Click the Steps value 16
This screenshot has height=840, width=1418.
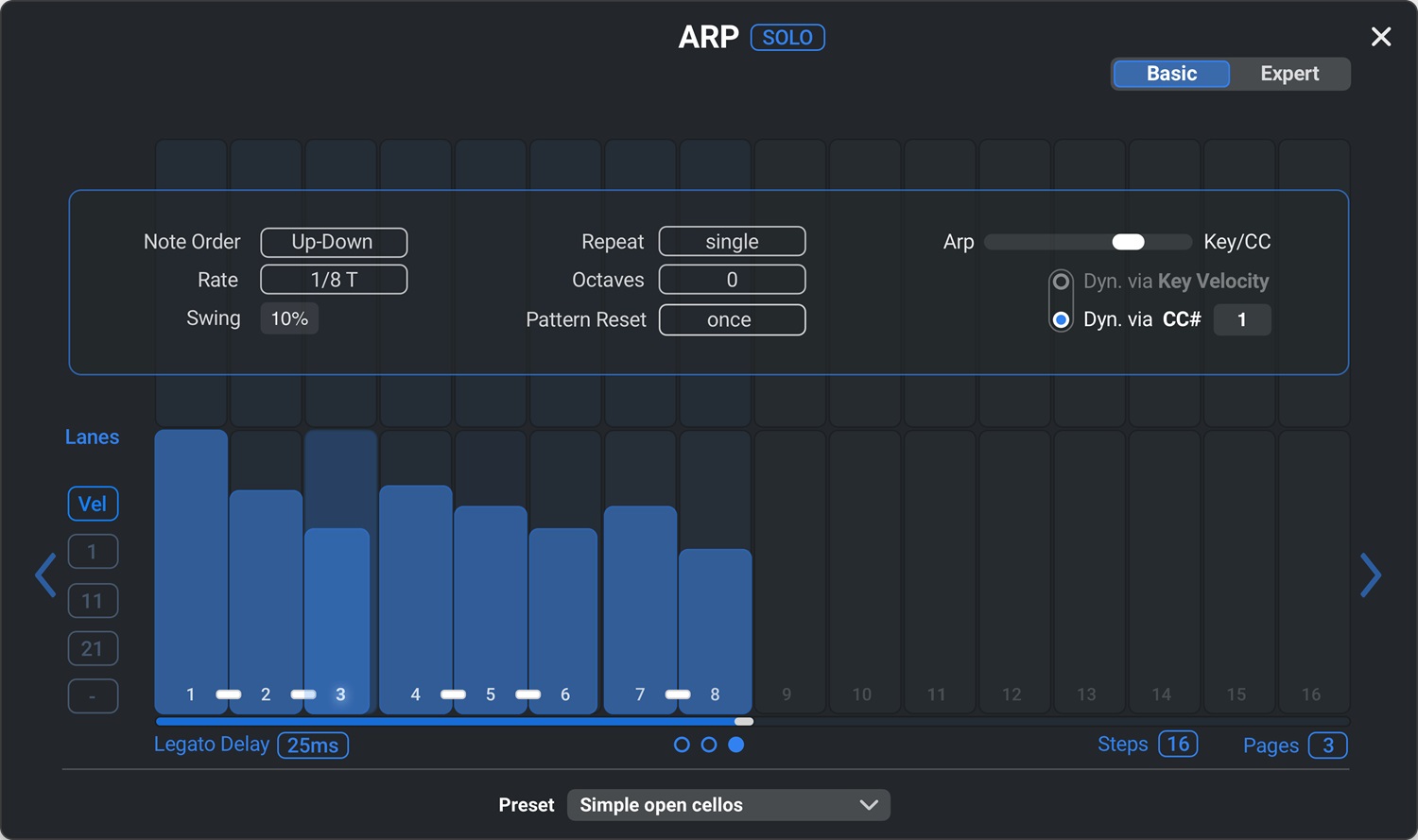1178,745
